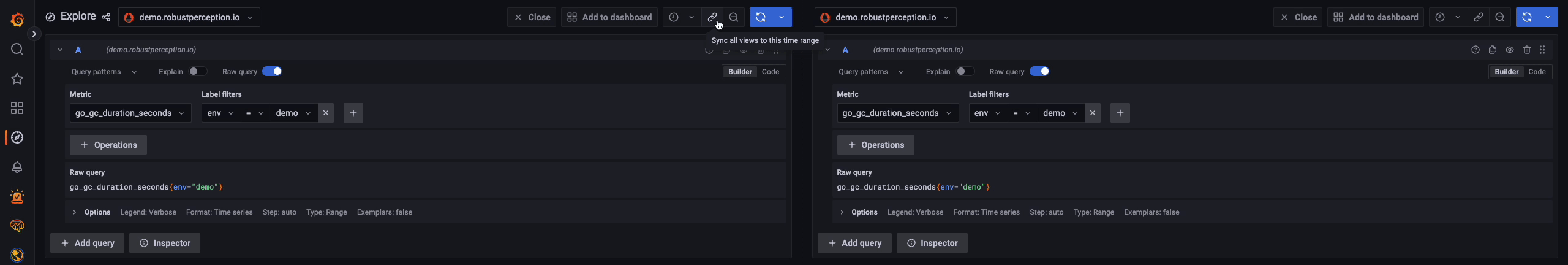Toggle the Explain switch in left pane
This screenshot has width=1568, height=265.
tap(198, 71)
